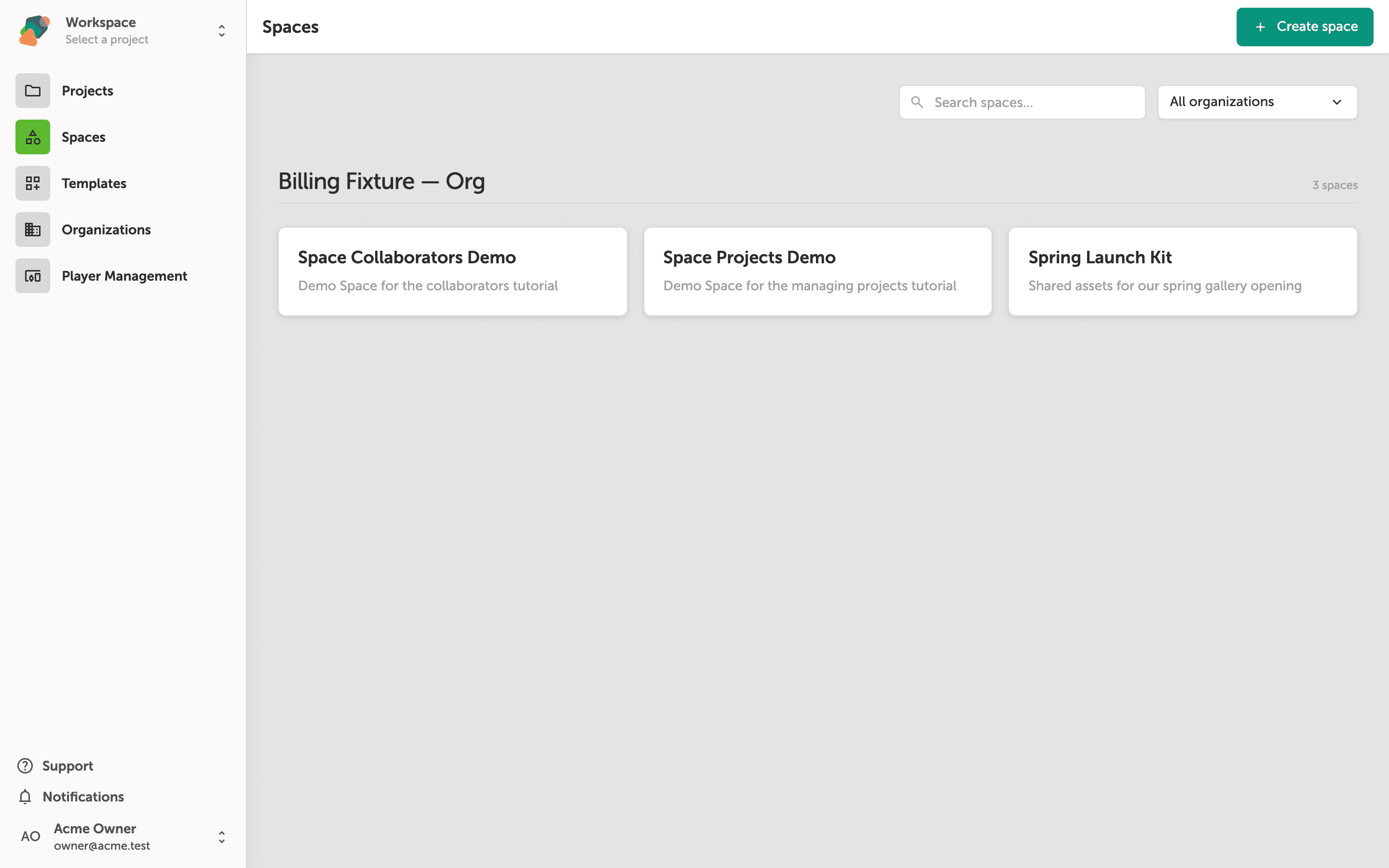
Task: Open Organizations from the sidebar
Action: coord(123,230)
